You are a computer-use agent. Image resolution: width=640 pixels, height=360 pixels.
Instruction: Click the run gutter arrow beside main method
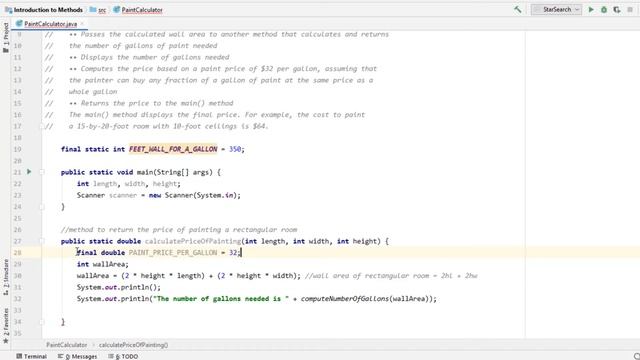tap(29, 172)
